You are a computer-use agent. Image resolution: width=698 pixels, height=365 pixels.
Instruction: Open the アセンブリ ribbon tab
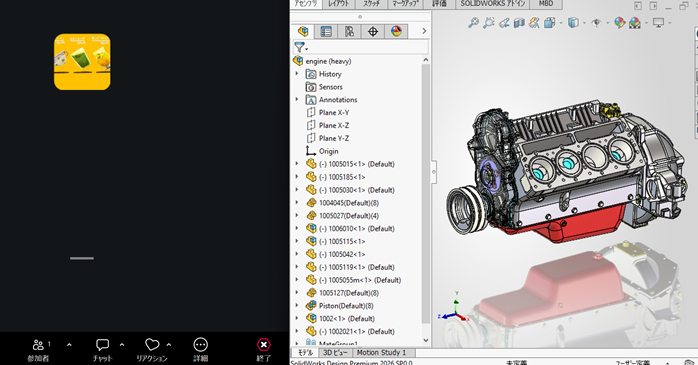[x=305, y=4]
